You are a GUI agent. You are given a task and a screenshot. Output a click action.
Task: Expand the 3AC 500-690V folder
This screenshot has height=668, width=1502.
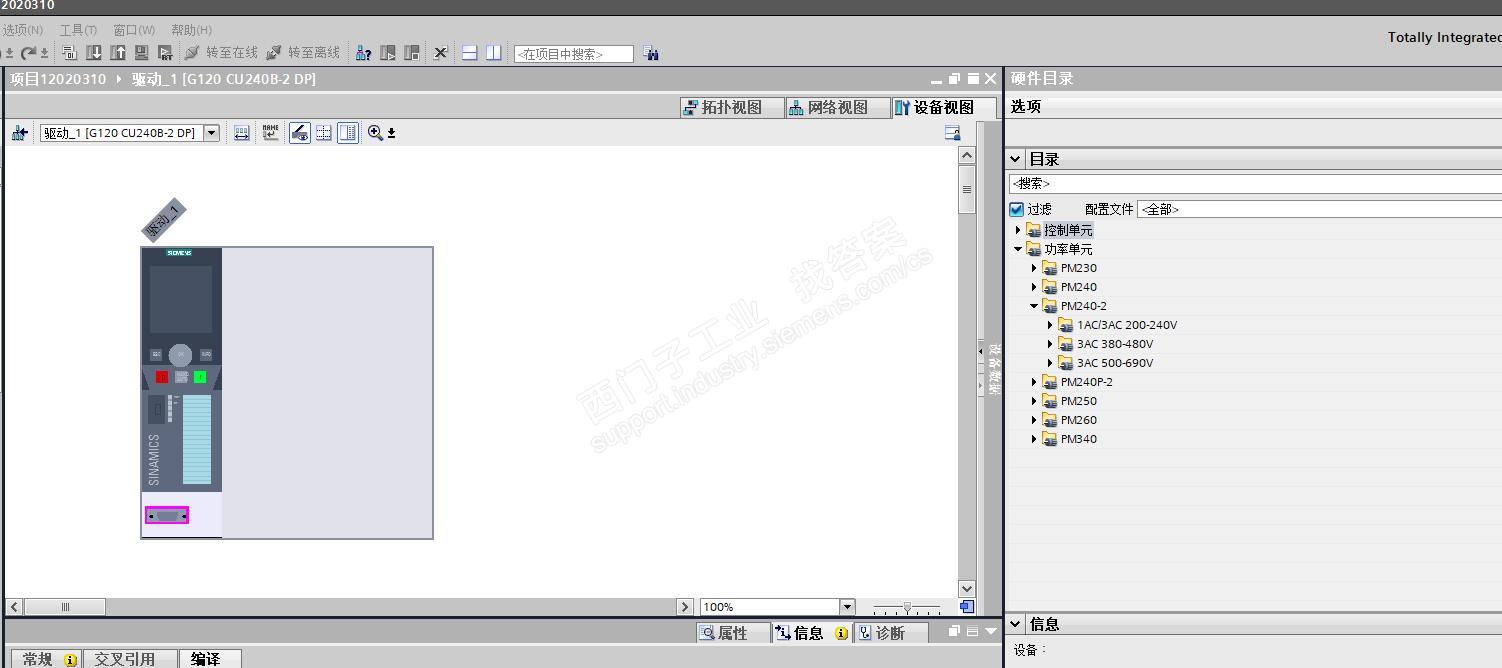point(1051,363)
